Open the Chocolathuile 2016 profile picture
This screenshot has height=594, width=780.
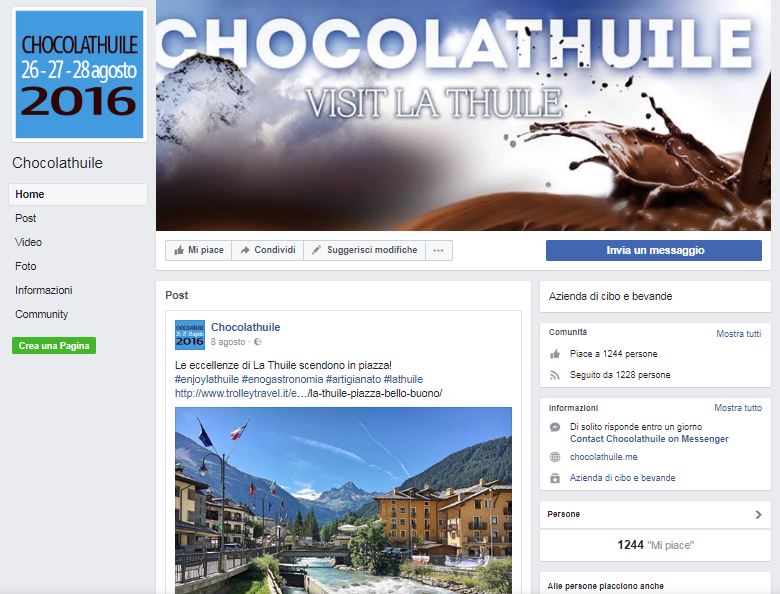coord(80,75)
